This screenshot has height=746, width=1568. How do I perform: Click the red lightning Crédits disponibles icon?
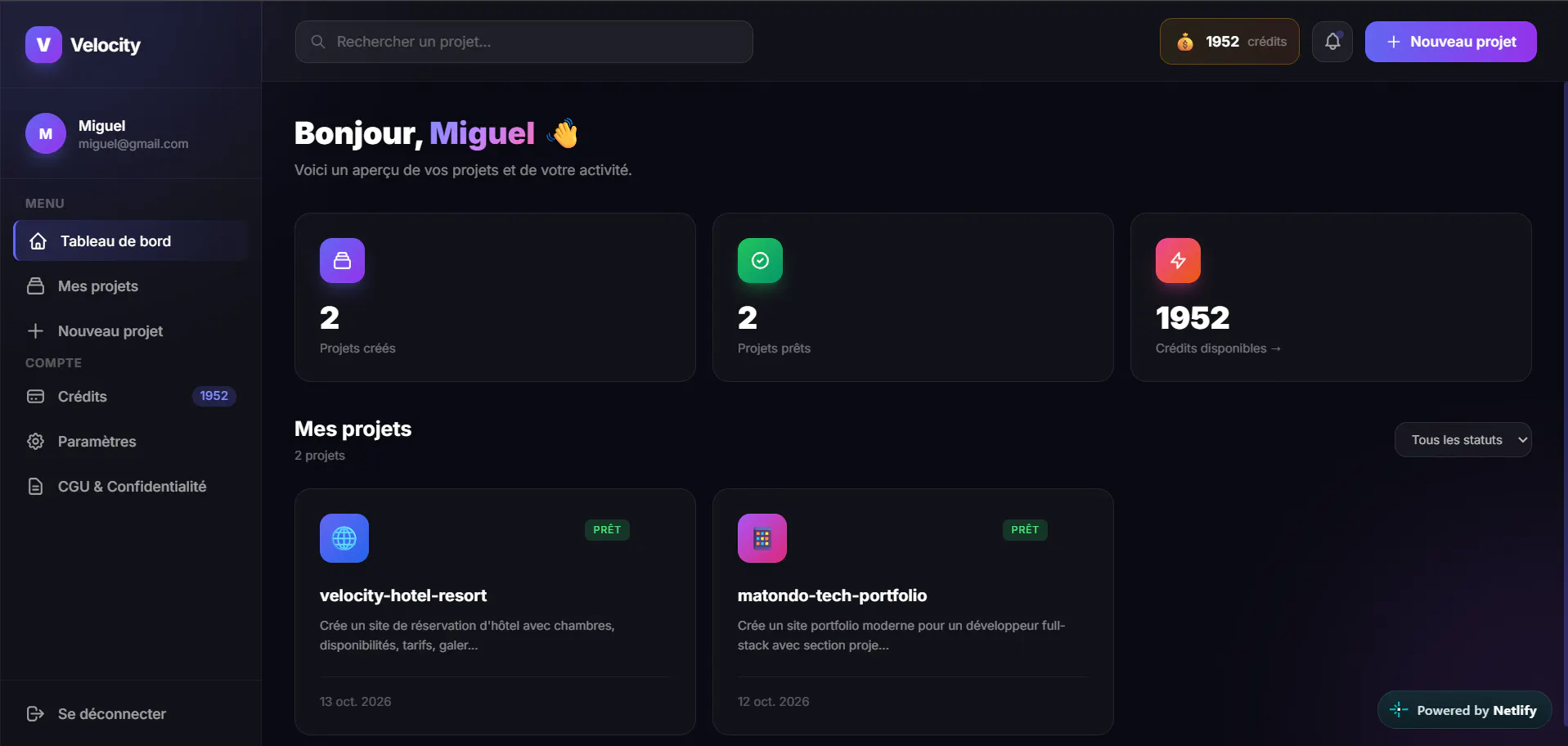pyautogui.click(x=1178, y=260)
